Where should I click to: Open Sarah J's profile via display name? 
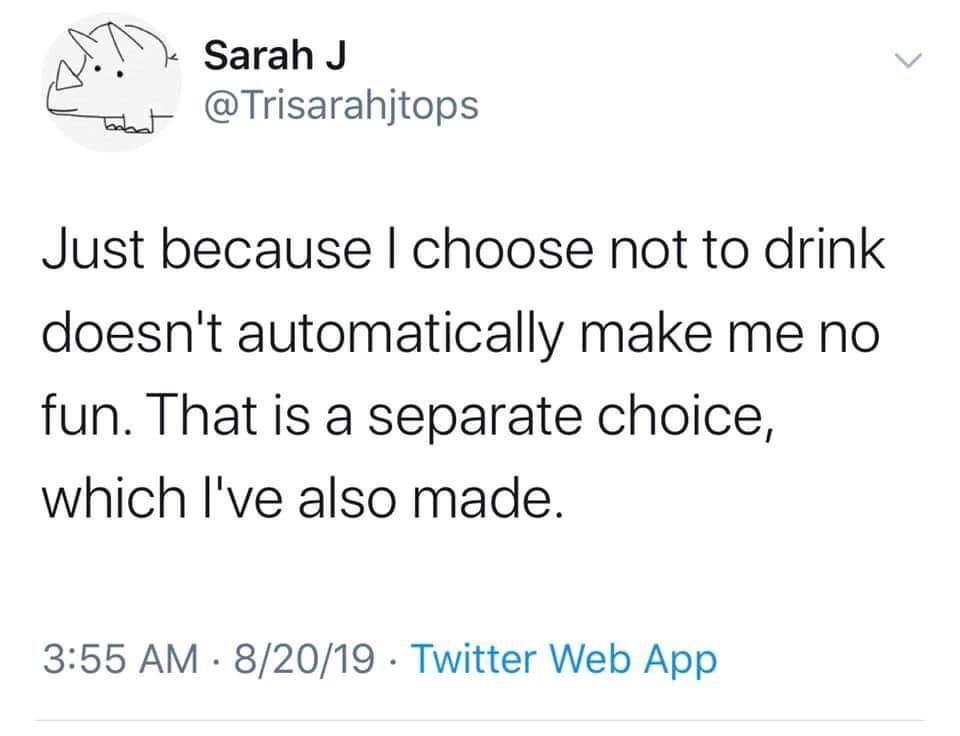tap(273, 56)
